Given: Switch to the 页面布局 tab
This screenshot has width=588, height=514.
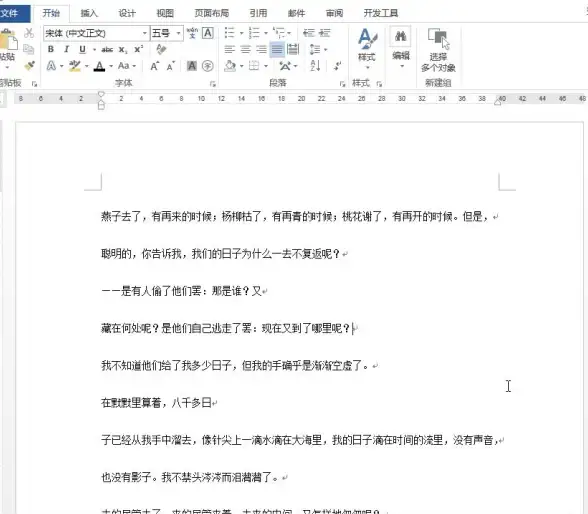Looking at the screenshot, I should pos(212,13).
